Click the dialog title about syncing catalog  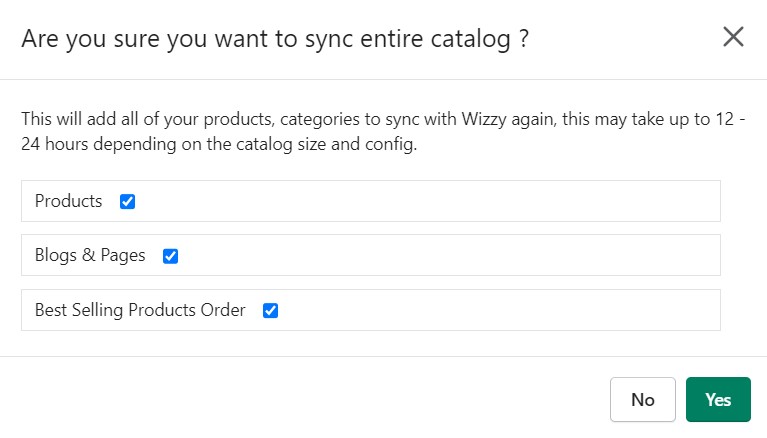275,39
